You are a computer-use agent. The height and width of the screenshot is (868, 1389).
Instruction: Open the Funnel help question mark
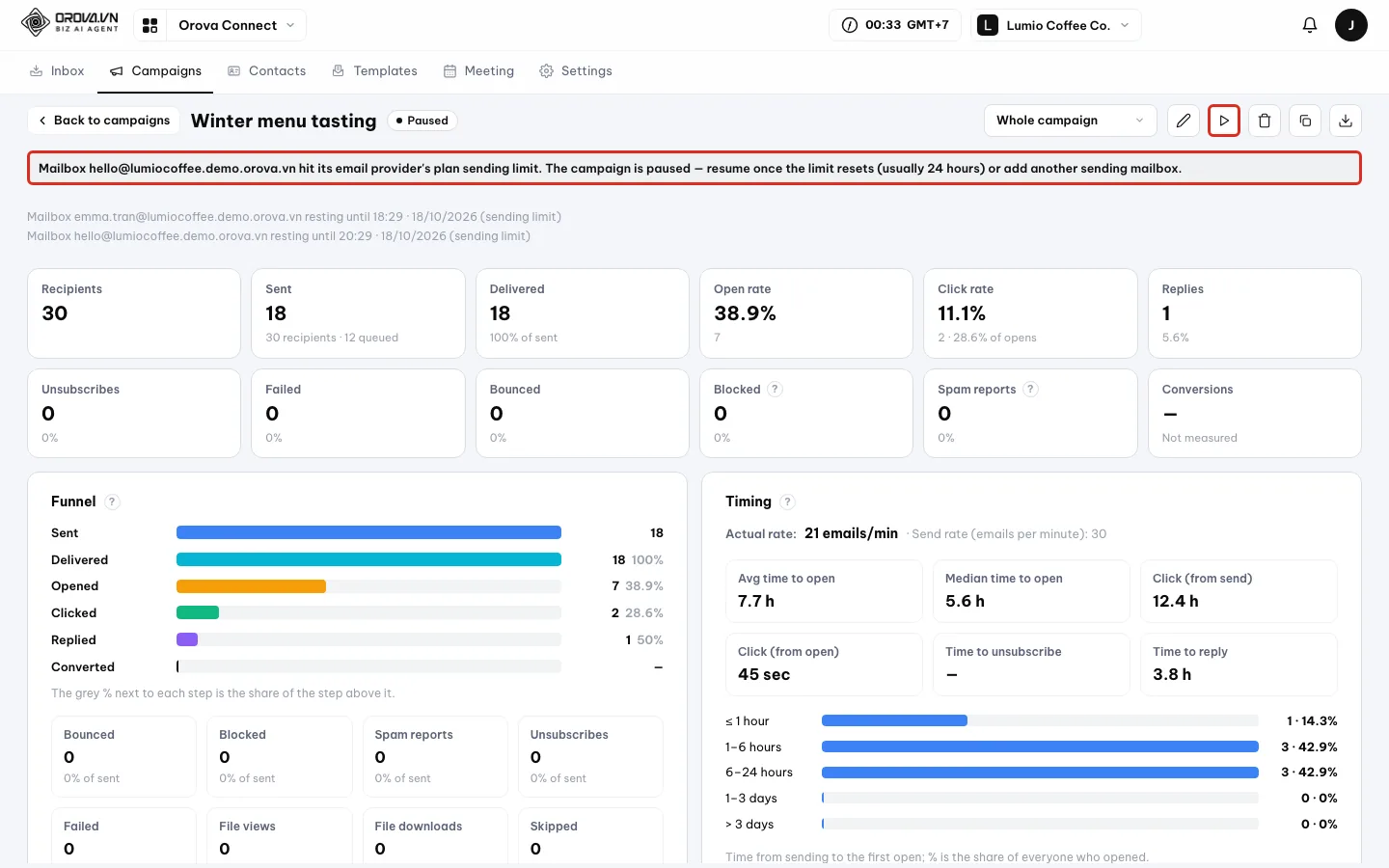(x=112, y=502)
